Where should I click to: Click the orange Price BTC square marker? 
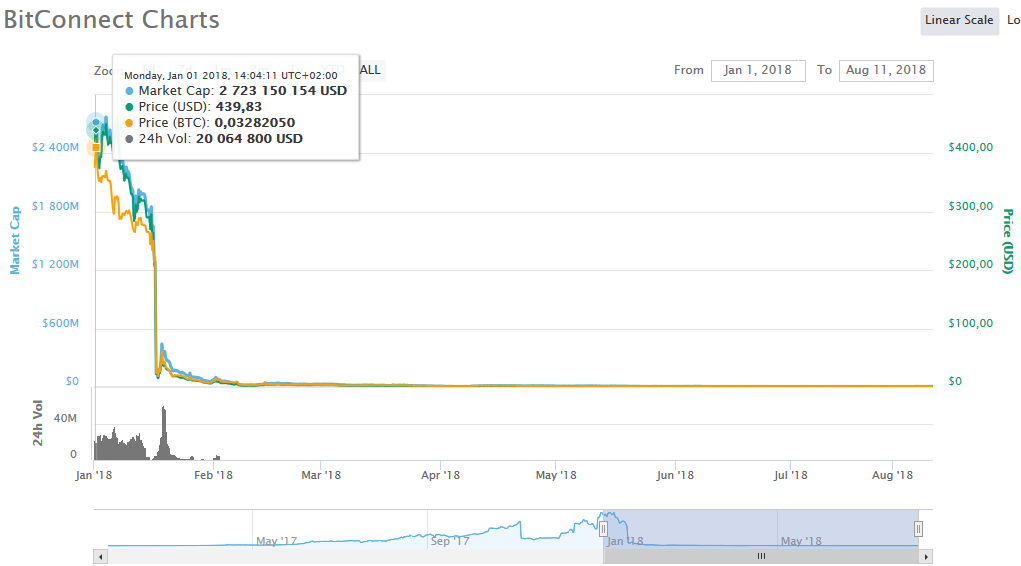96,148
